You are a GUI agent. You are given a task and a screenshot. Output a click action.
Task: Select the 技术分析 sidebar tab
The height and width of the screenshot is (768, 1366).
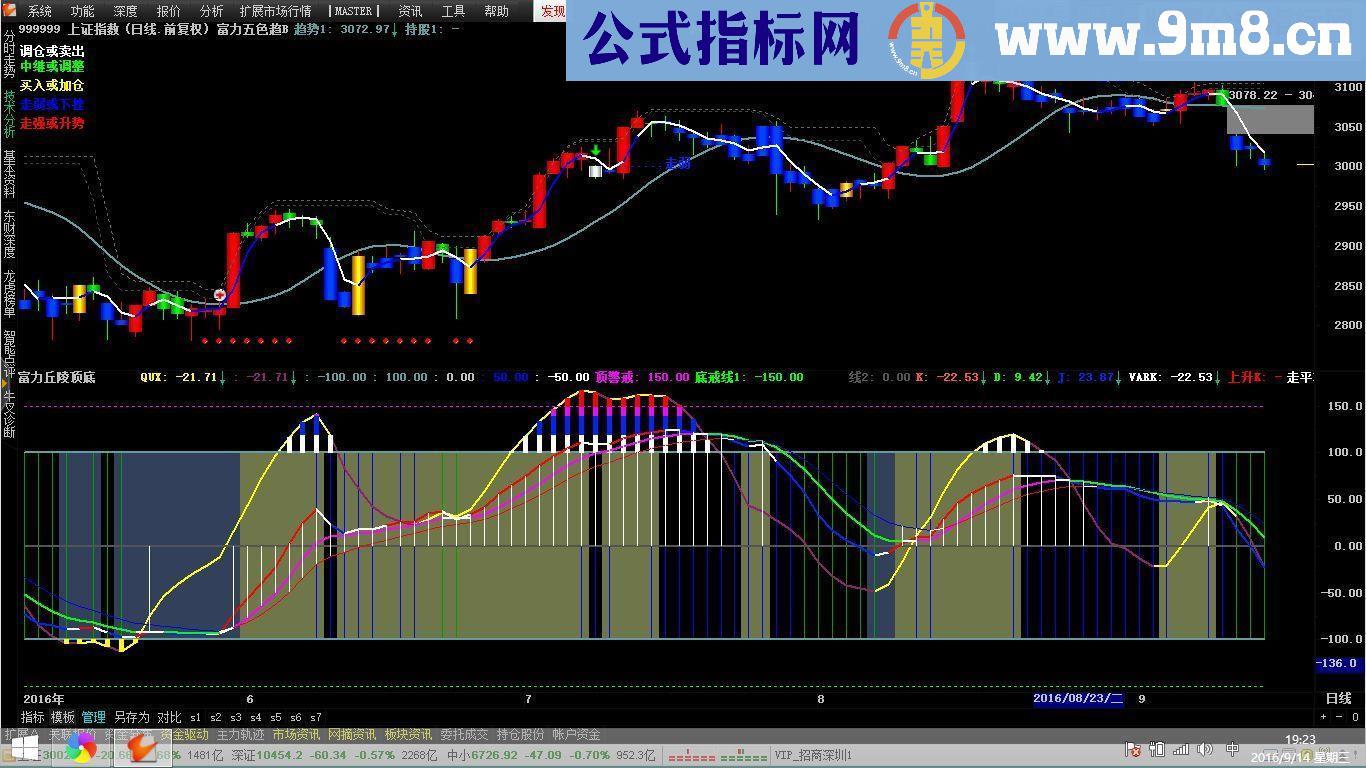9,113
